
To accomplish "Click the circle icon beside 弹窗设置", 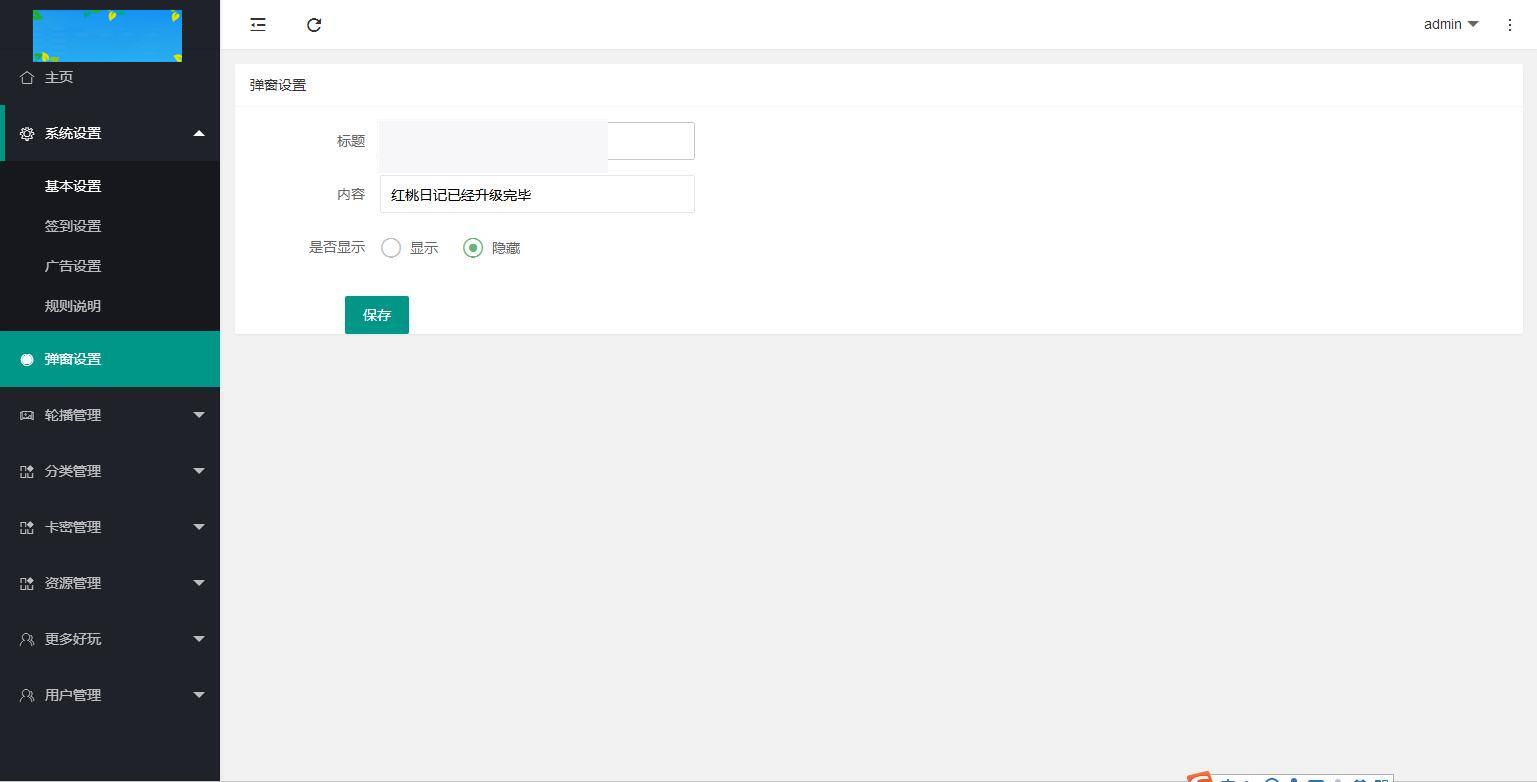I will (26, 359).
